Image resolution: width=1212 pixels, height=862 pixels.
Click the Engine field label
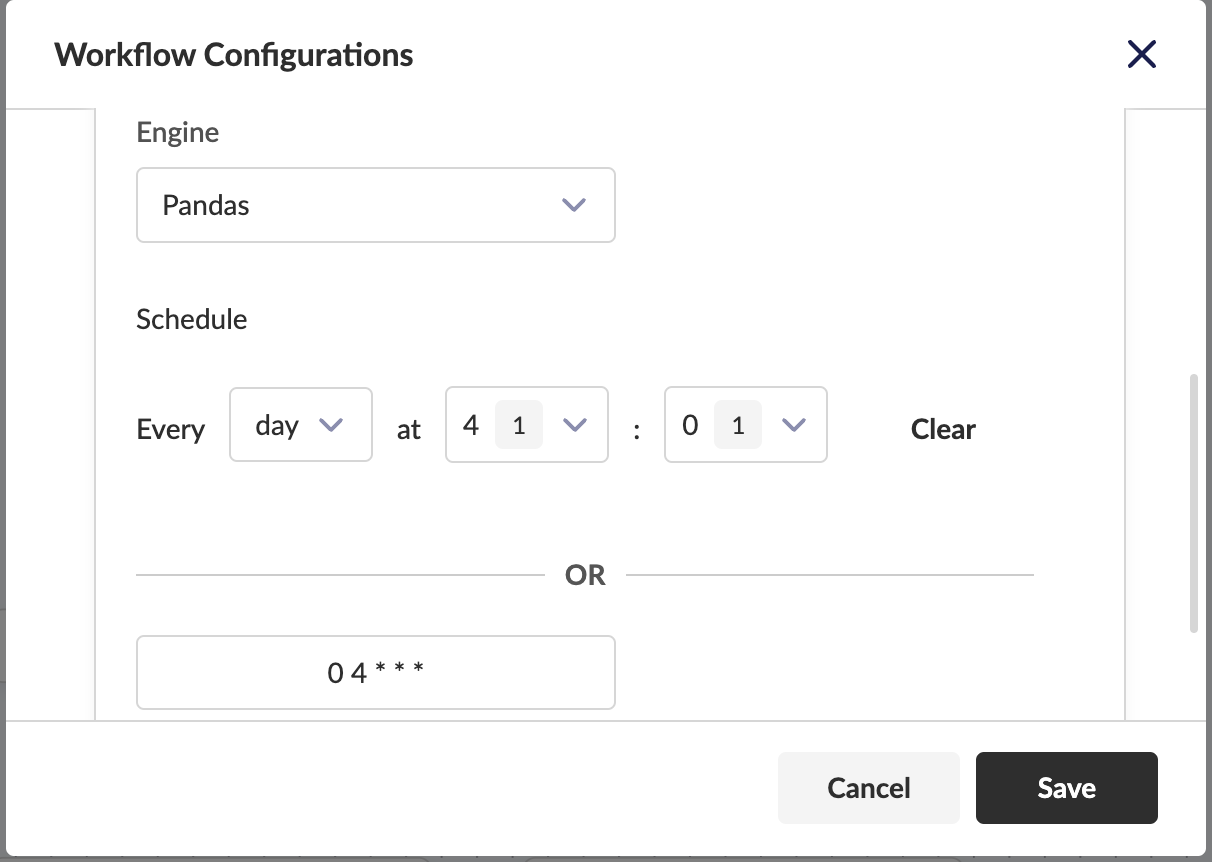point(178,132)
